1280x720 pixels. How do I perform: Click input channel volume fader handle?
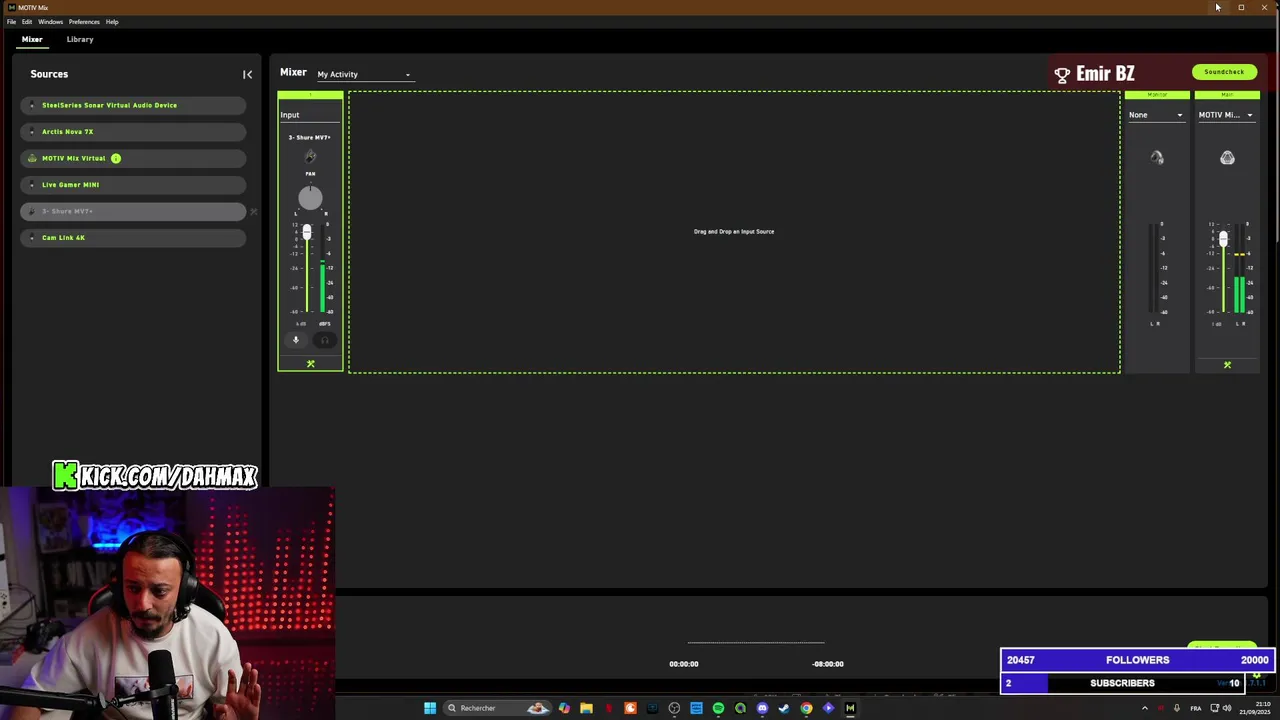(x=307, y=233)
